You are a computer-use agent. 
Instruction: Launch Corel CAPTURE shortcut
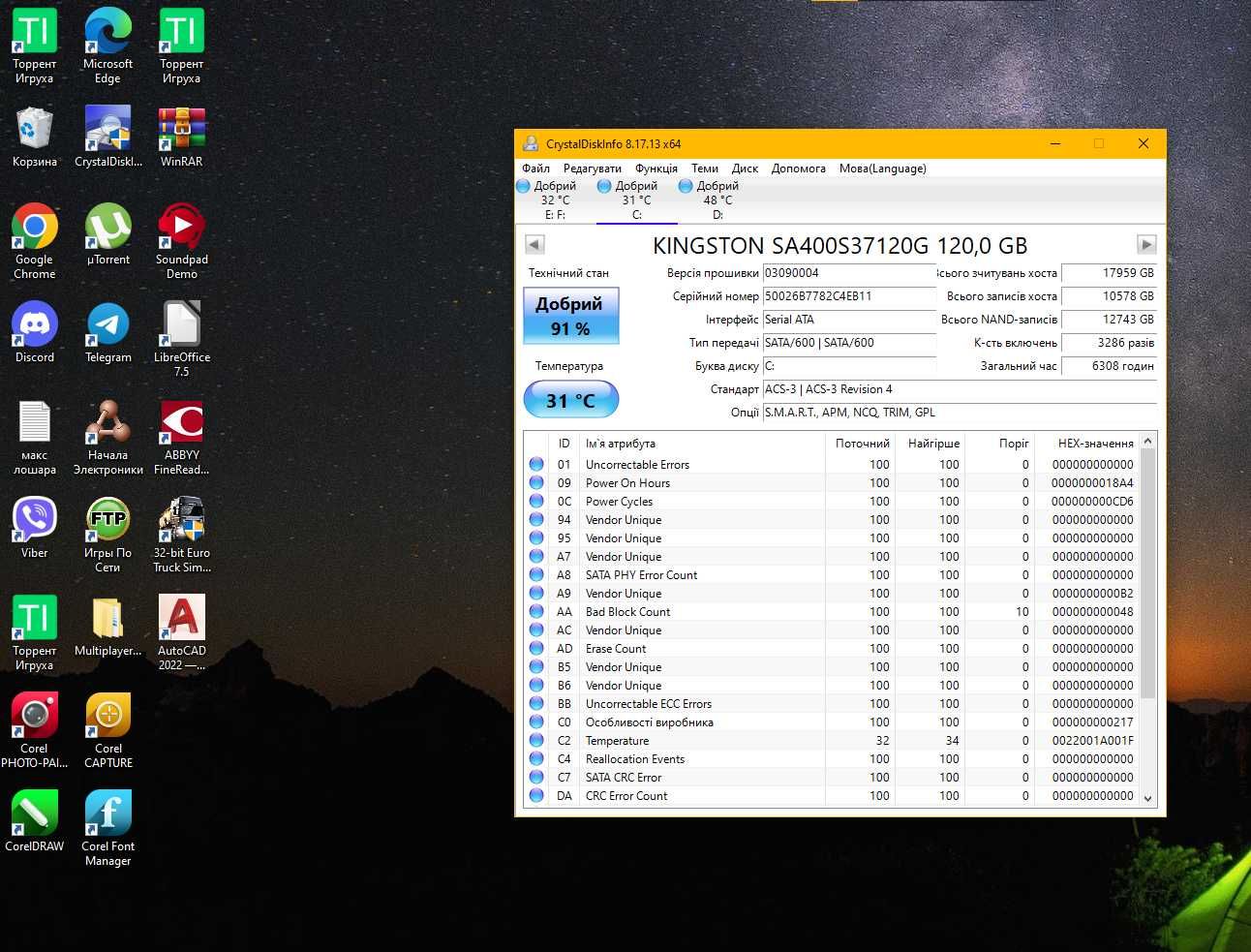107,730
